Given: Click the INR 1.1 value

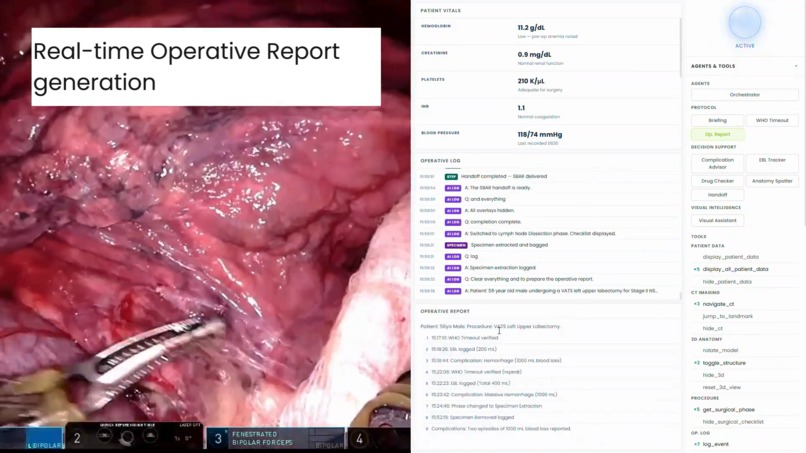Looking at the screenshot, I should pos(521,108).
